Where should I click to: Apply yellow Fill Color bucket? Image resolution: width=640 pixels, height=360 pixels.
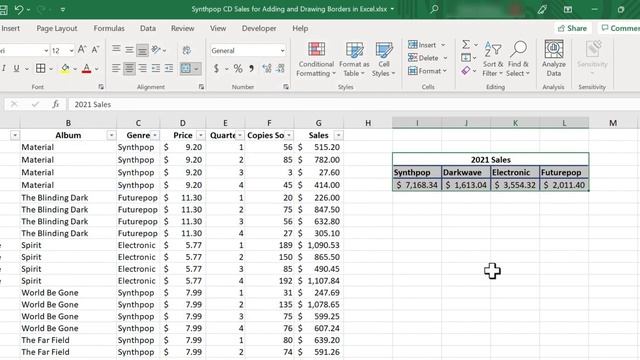point(65,69)
